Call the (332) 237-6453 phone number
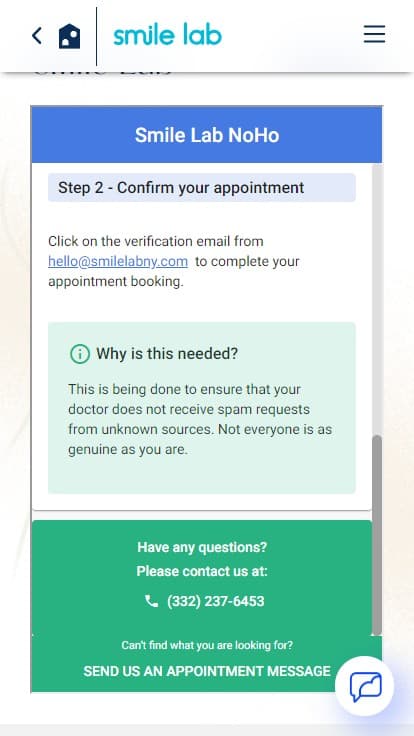 pos(215,601)
